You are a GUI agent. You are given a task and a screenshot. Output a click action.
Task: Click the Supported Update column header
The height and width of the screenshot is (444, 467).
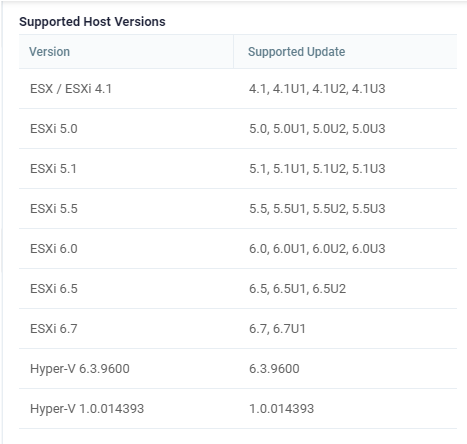(x=345, y=52)
